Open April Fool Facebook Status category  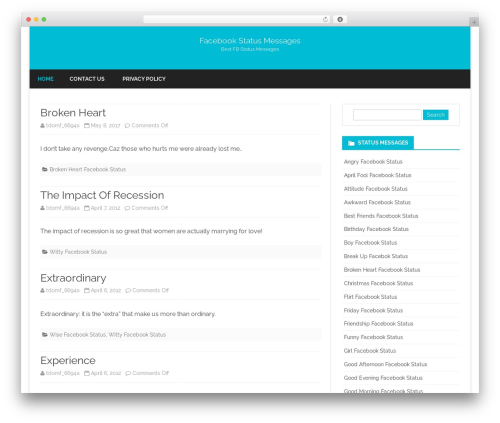[x=377, y=175]
